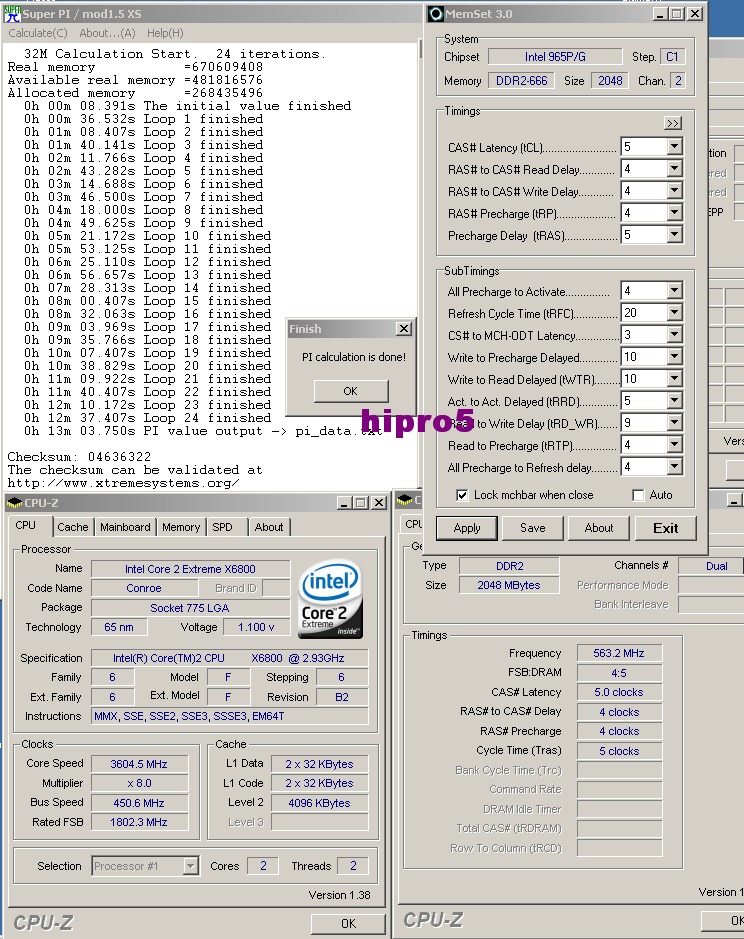
Task: Open Read to Write Delay (tRD_WR) dropdown
Action: coord(675,423)
